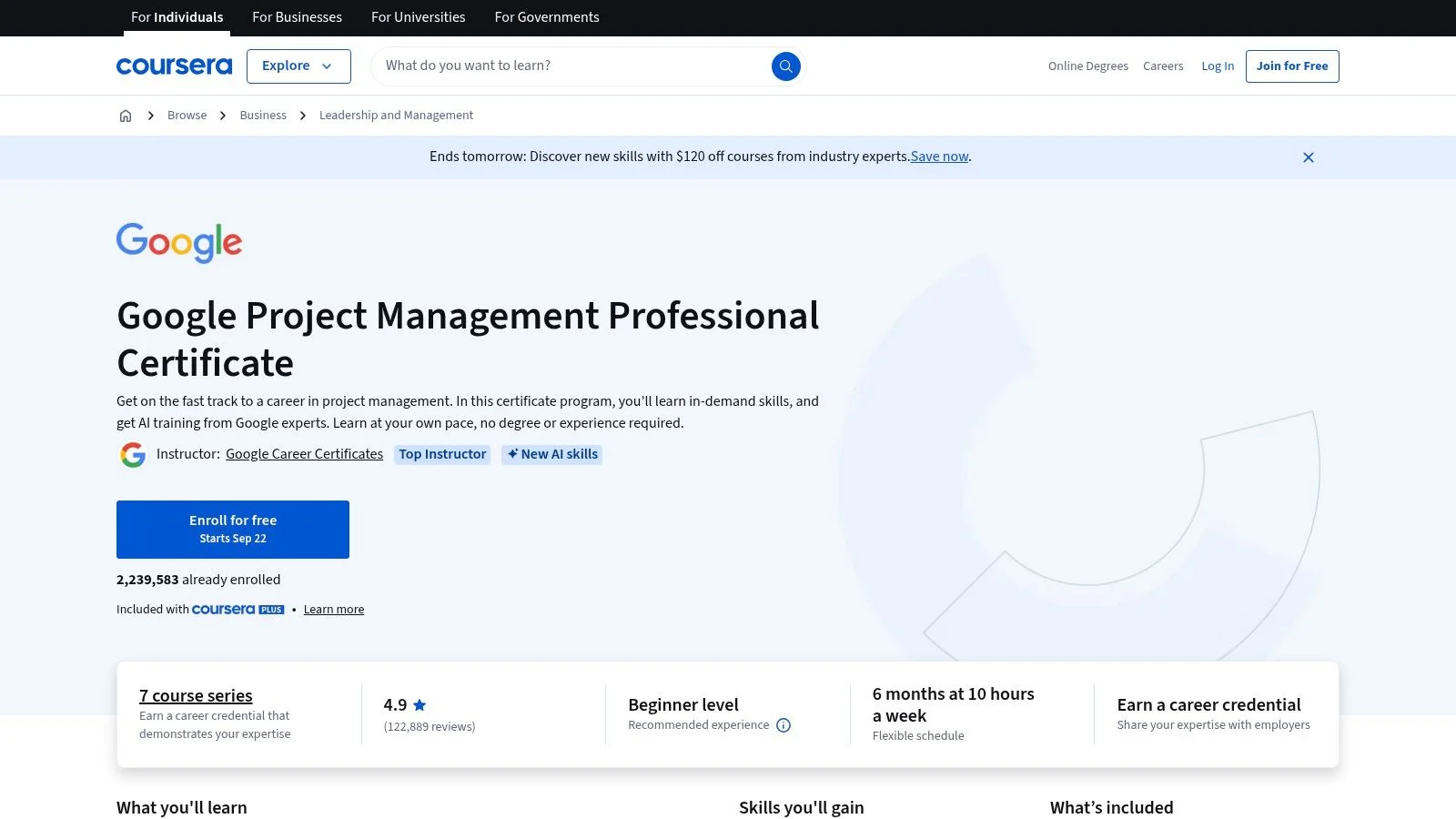This screenshot has width=1456, height=819.
Task: Click Log In
Action: pos(1218,66)
